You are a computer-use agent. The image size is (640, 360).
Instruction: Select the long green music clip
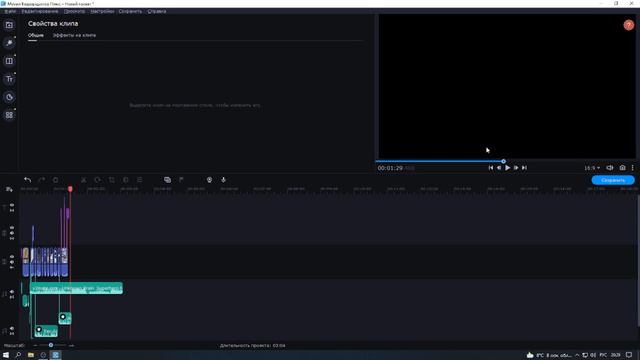76,288
